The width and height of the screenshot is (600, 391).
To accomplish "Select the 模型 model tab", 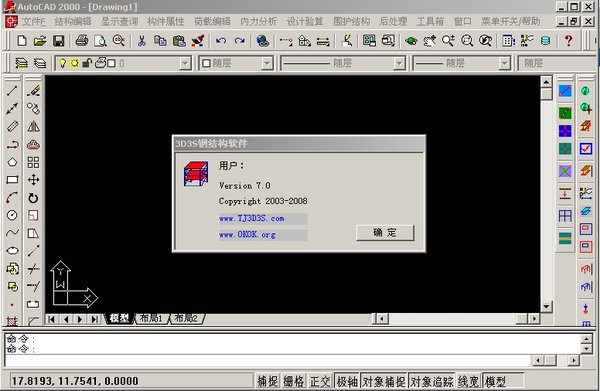I will click(x=119, y=318).
